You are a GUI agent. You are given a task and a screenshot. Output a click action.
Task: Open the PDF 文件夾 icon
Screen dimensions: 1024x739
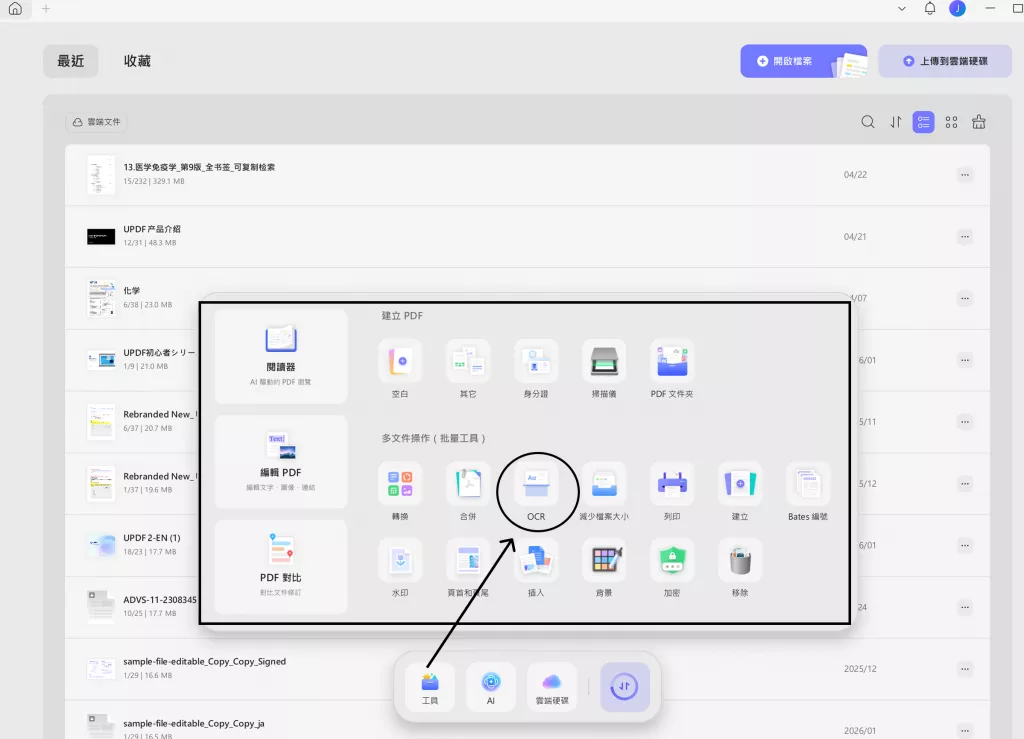pyautogui.click(x=671, y=361)
